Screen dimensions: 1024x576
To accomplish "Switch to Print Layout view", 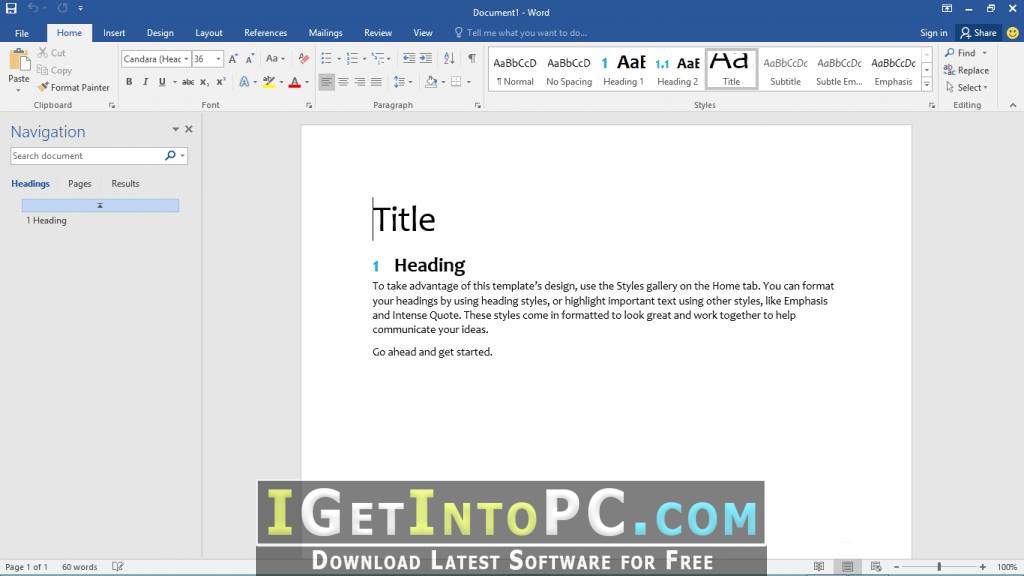I will [848, 567].
